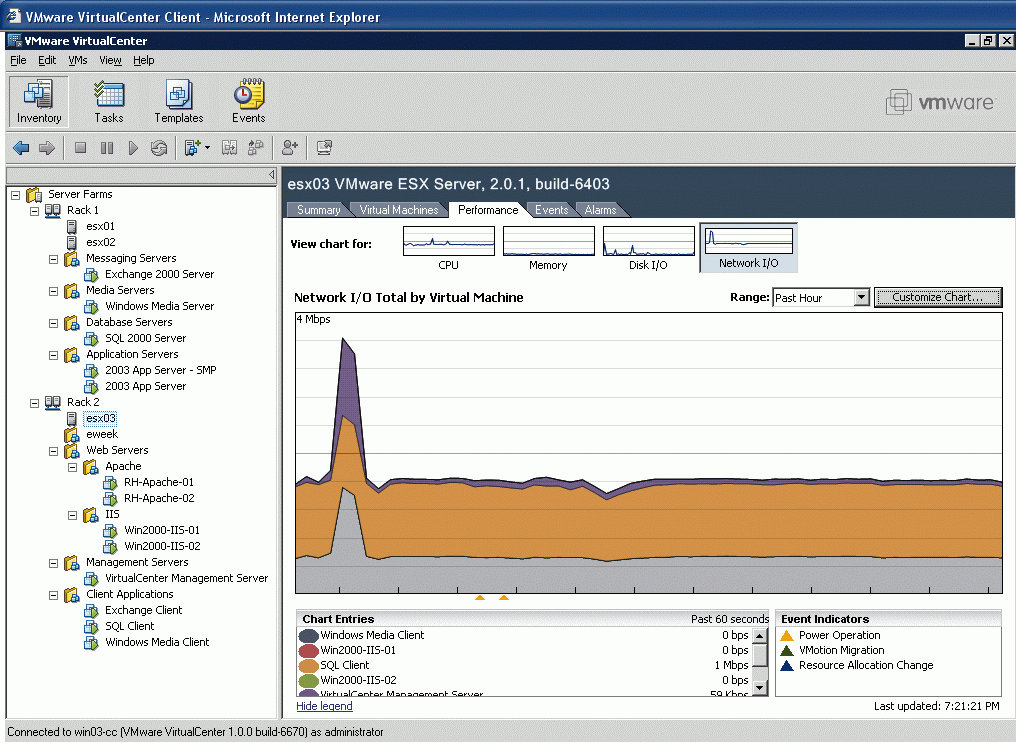Collapse the Application Servers group
The width and height of the screenshot is (1016, 743).
[x=54, y=356]
